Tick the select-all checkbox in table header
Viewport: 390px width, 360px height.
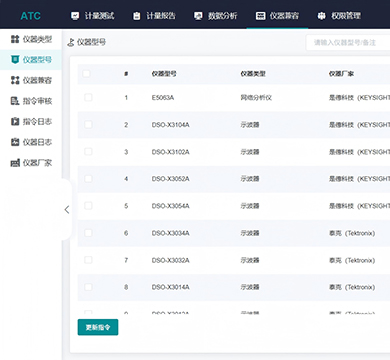point(86,73)
